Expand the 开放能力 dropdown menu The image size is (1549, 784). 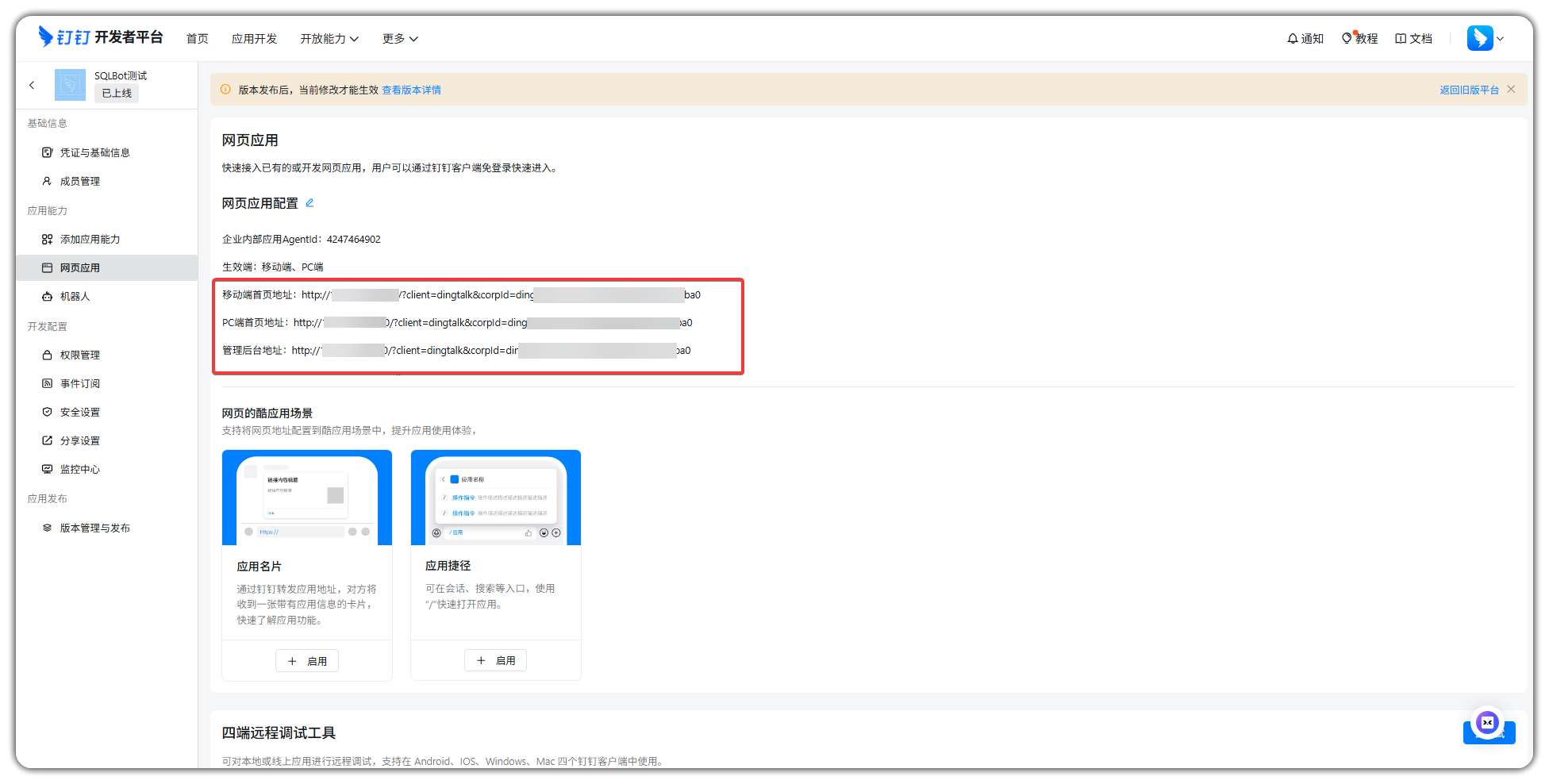(329, 39)
